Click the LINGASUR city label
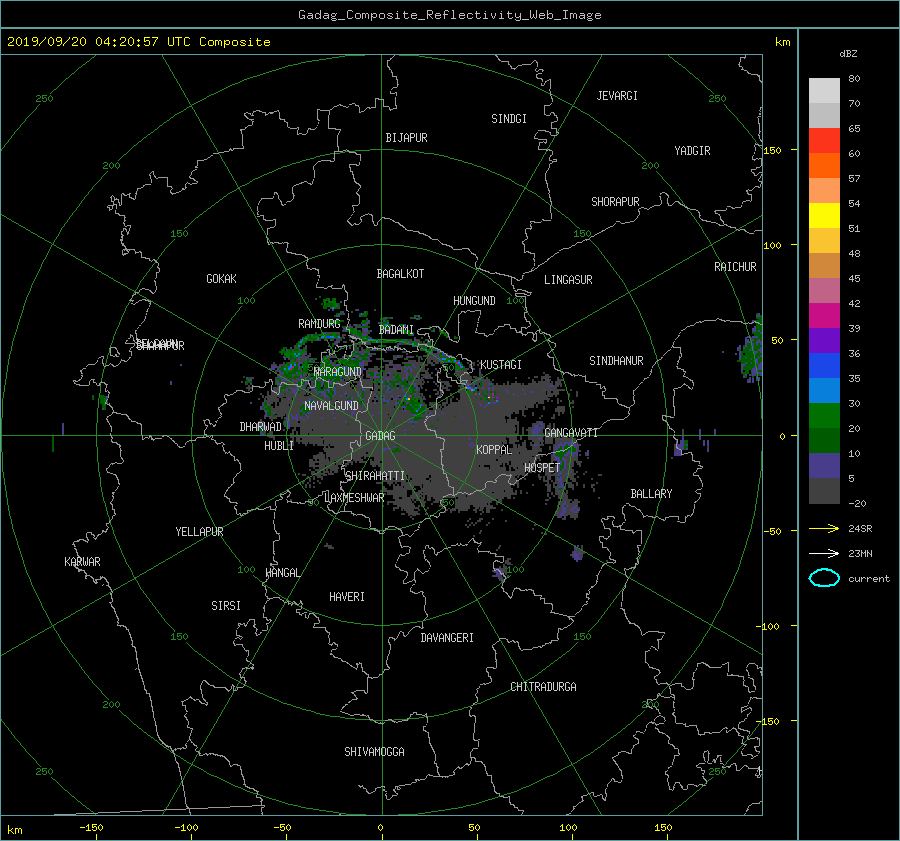Viewport: 900px width, 841px height. click(568, 280)
